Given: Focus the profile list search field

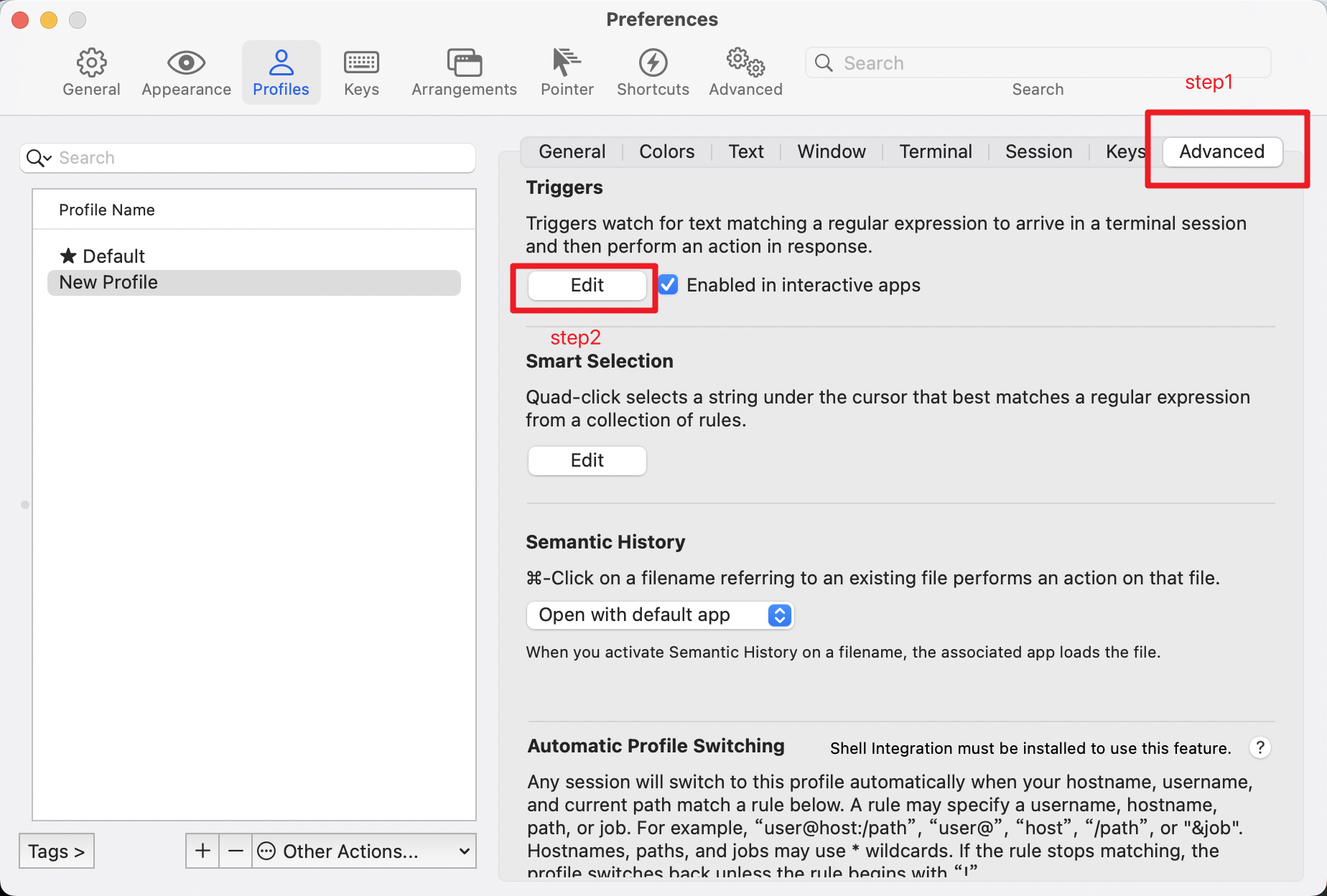Looking at the screenshot, I should pyautogui.click(x=248, y=158).
